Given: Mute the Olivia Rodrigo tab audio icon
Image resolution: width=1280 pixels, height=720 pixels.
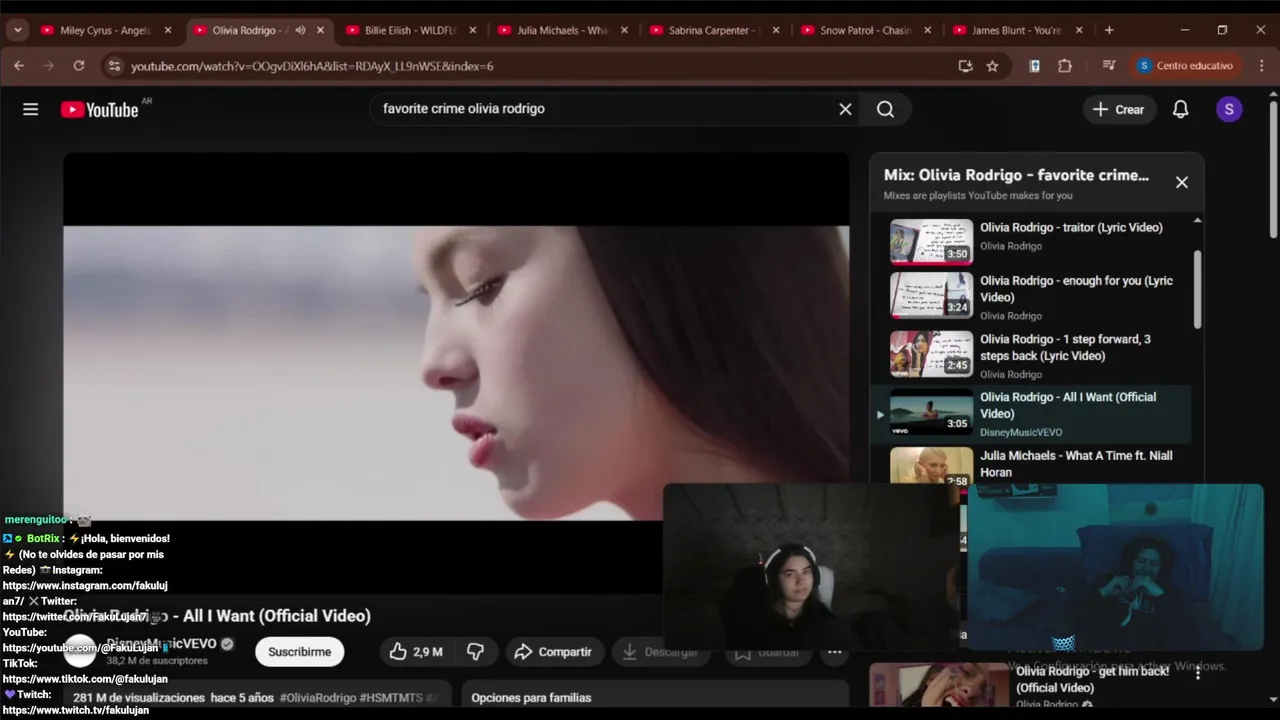Looking at the screenshot, I should (x=300, y=30).
